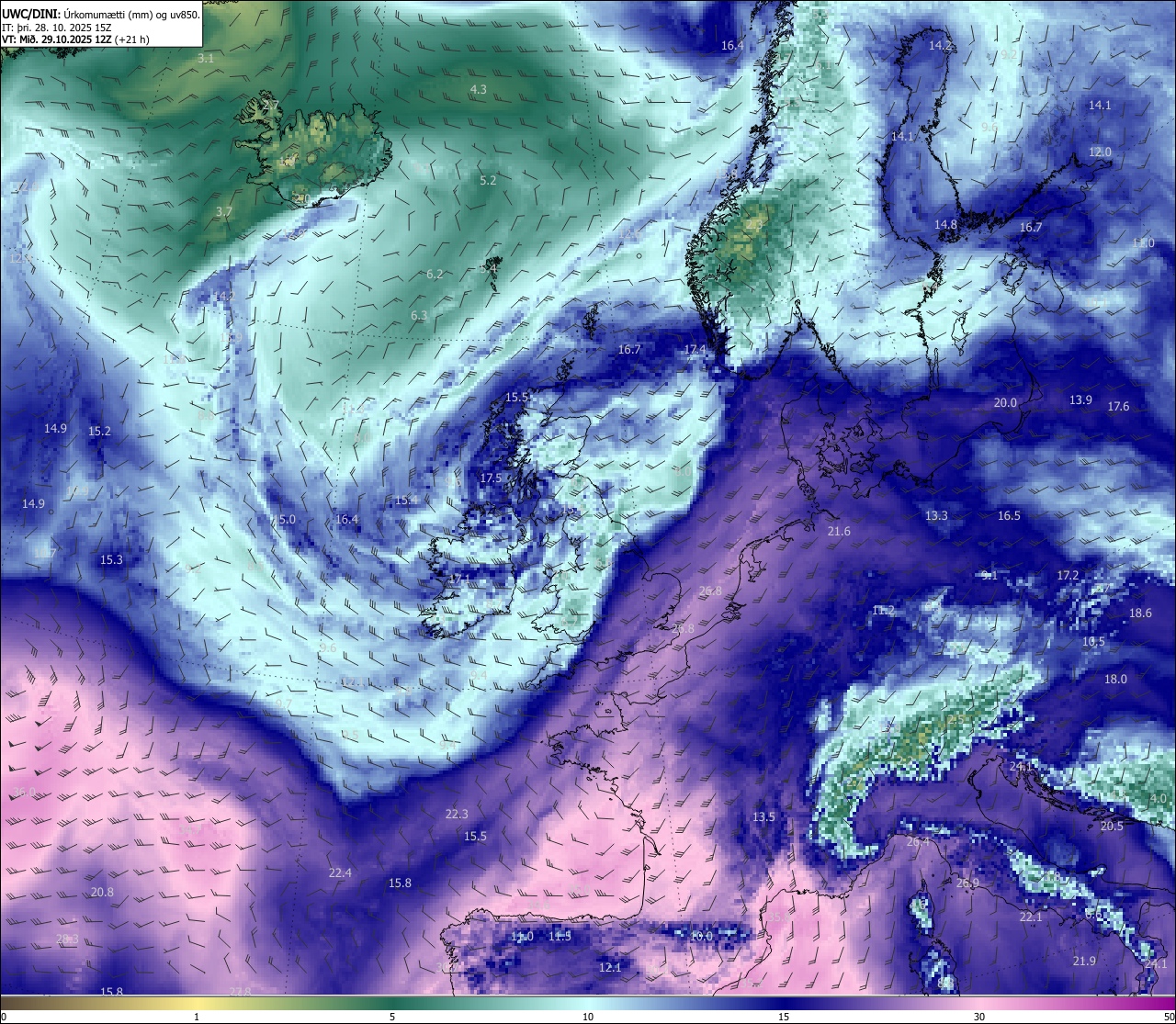Click the UWC/DINI title text in header
Image resolution: width=1176 pixels, height=1024 pixels.
coord(31,15)
